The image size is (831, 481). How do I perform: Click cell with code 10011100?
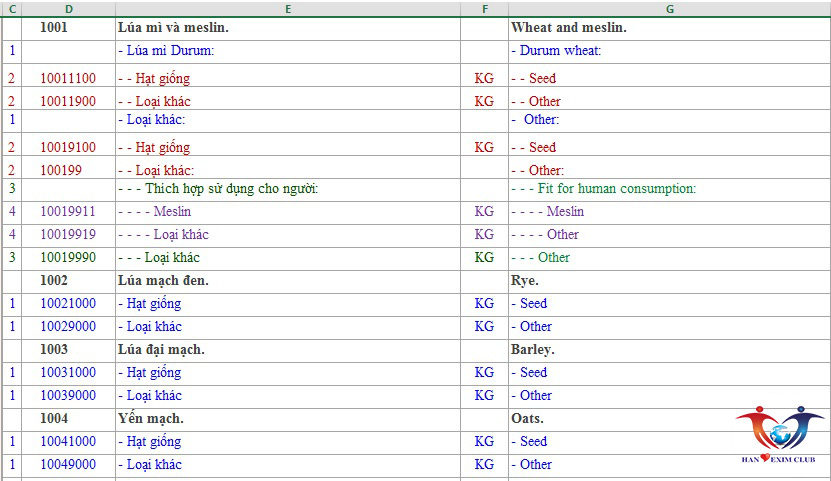coord(68,78)
